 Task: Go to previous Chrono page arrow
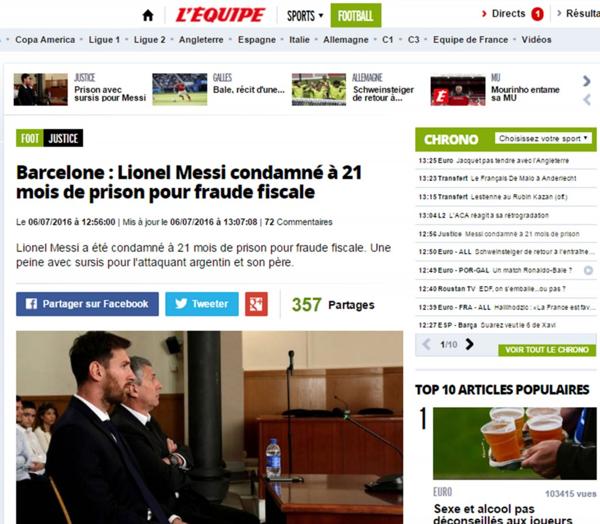click(x=427, y=344)
